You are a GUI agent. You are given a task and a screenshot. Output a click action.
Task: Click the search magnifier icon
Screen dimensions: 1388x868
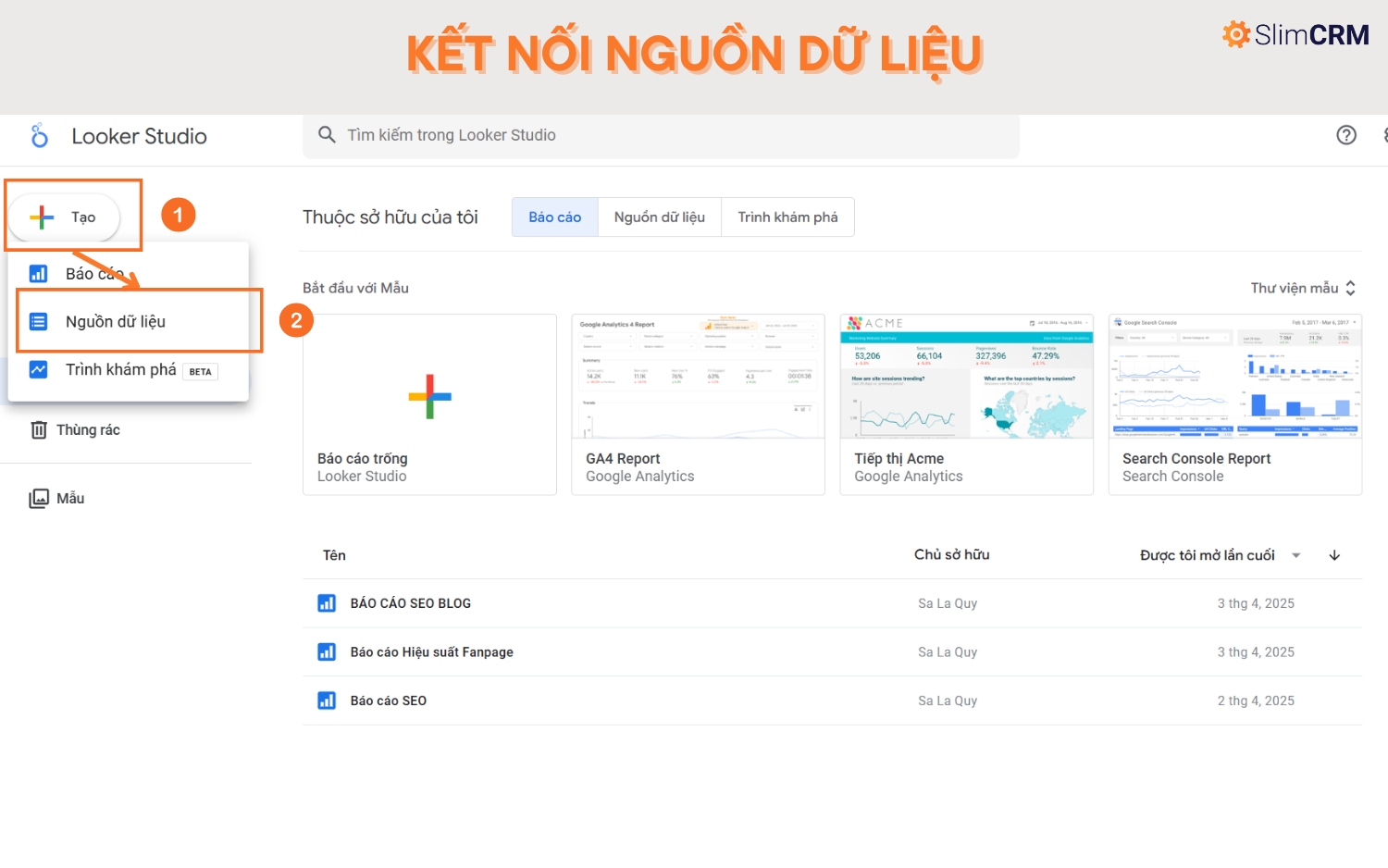coord(327,135)
